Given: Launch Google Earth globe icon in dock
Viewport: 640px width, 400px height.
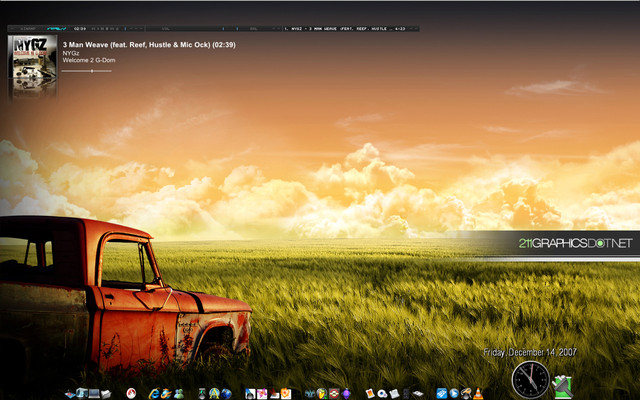Looking at the screenshot, I should (x=226, y=393).
